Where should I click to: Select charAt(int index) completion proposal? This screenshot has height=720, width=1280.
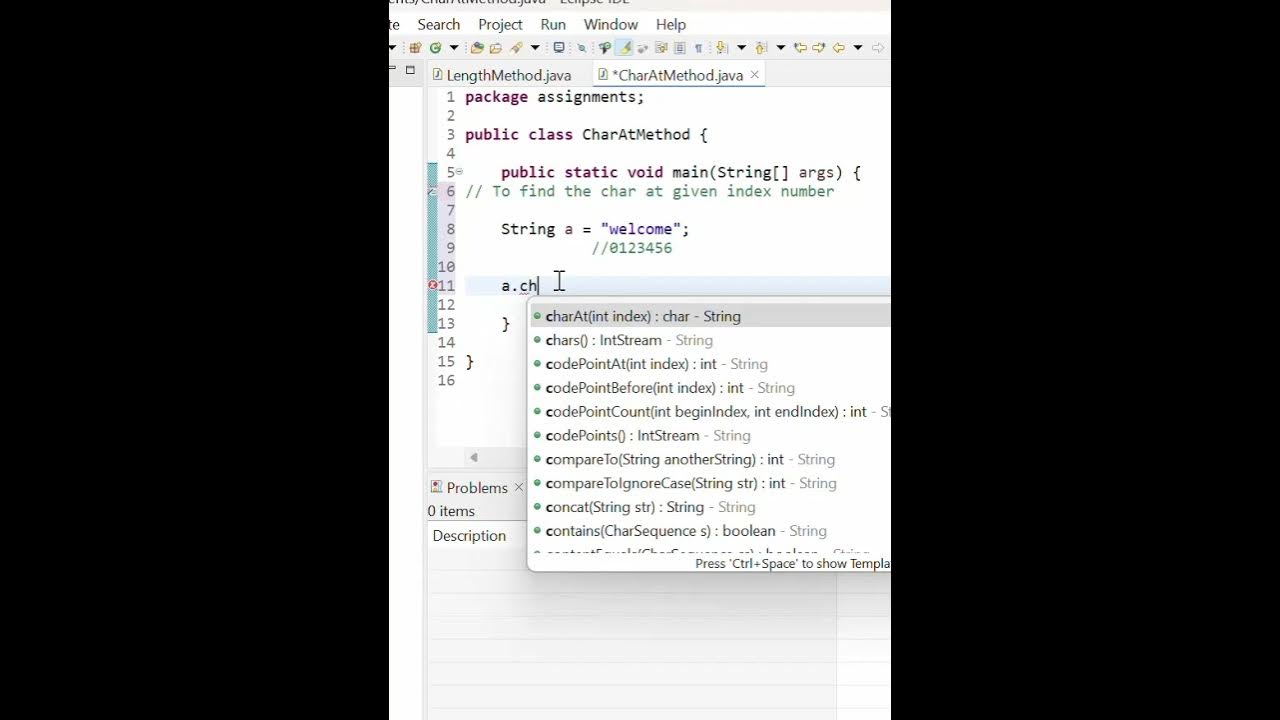pyautogui.click(x=710, y=316)
